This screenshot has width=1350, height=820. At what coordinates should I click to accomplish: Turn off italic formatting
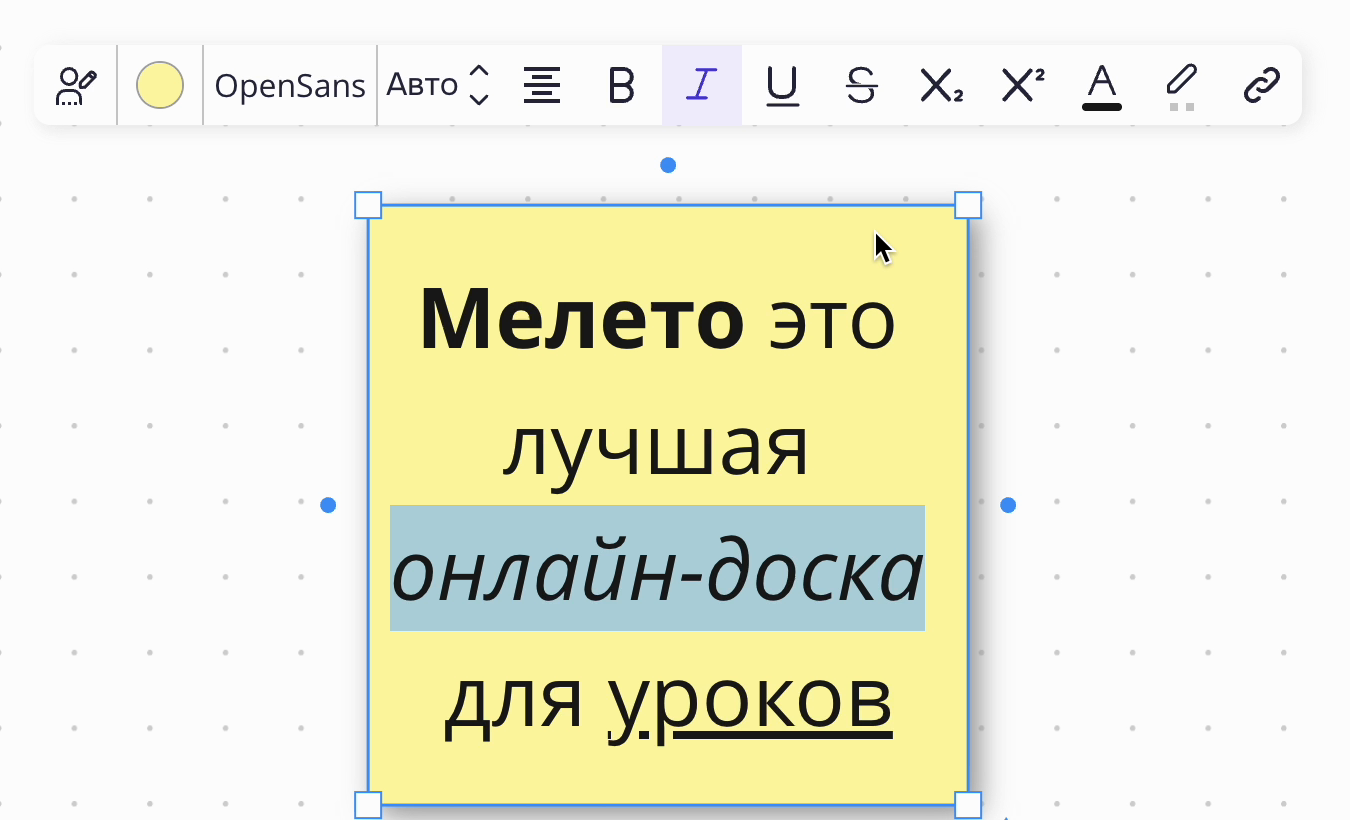click(x=702, y=85)
